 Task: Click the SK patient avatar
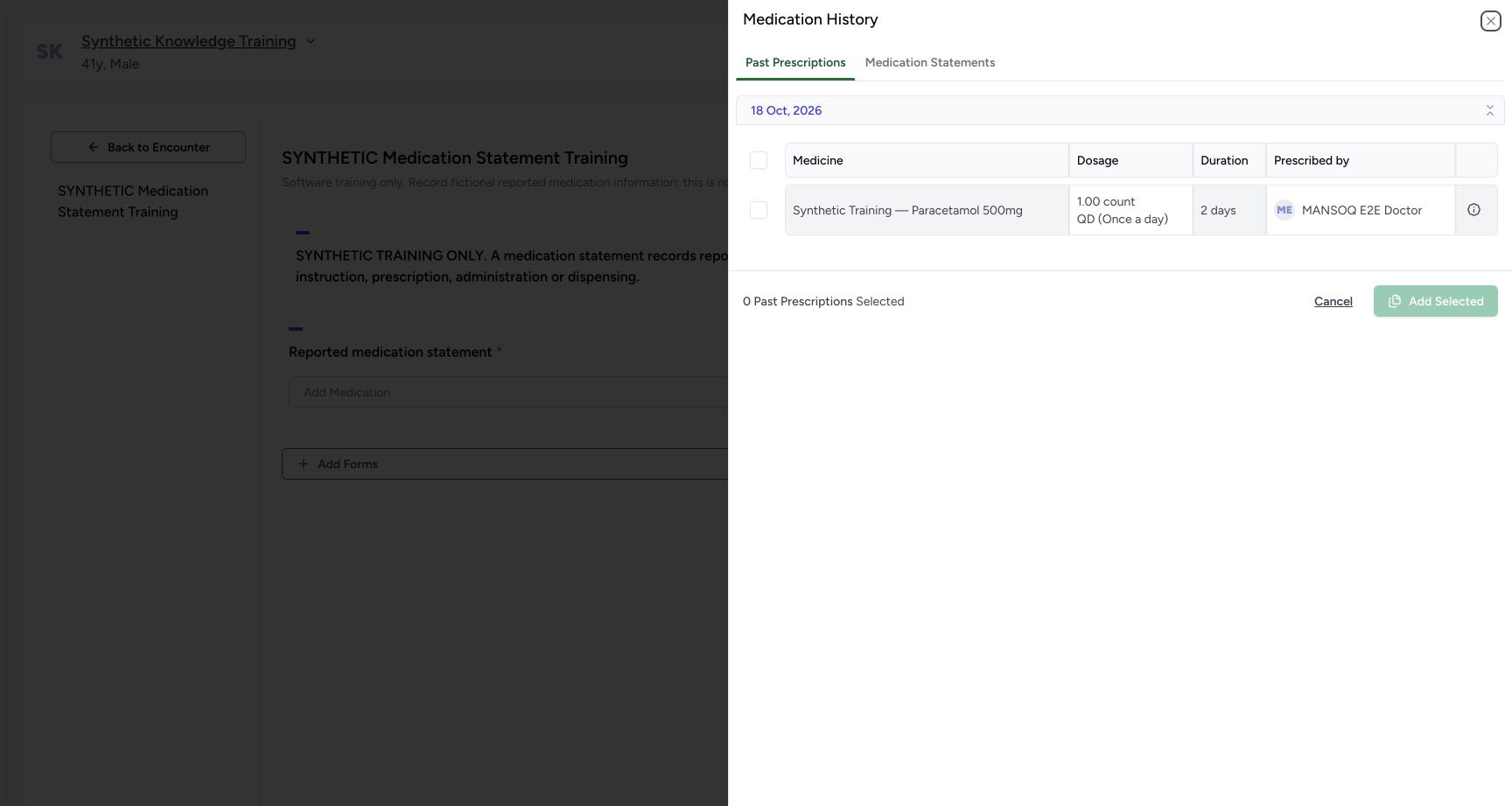click(50, 52)
